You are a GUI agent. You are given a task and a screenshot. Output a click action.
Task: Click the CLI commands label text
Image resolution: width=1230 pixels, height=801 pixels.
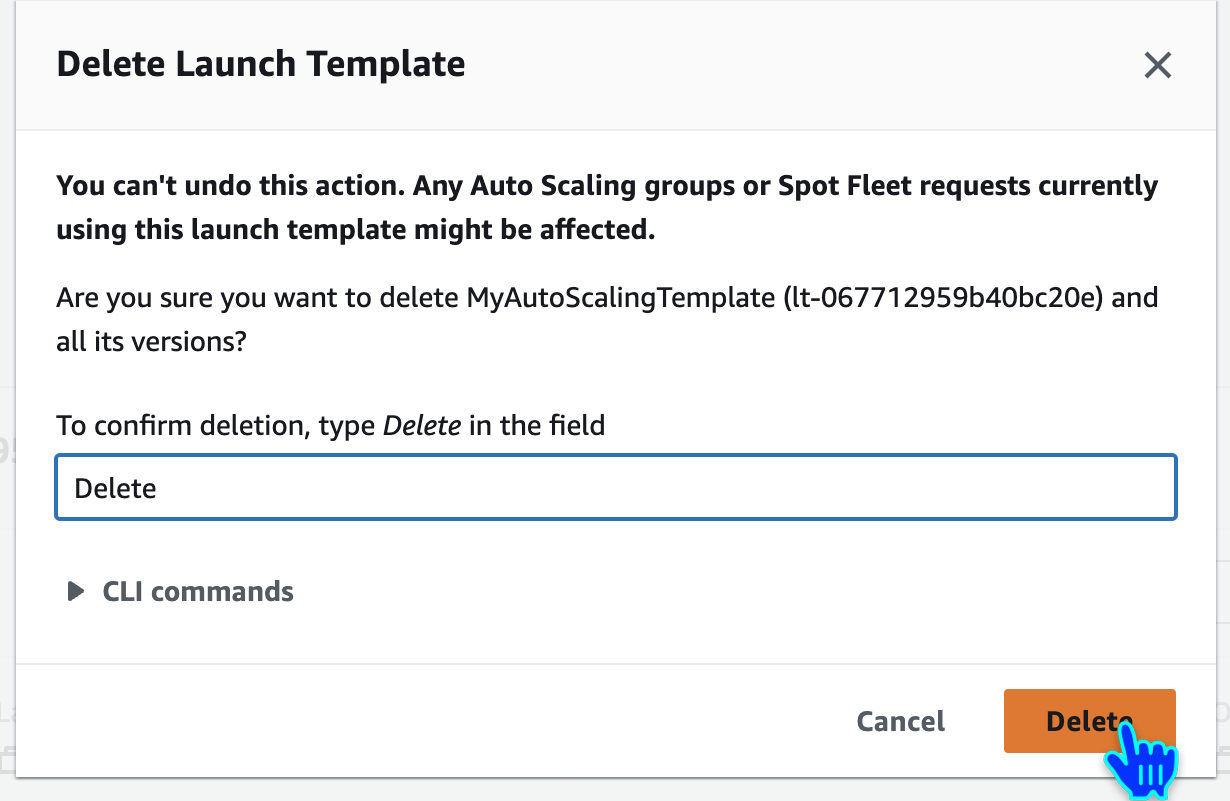pyautogui.click(x=198, y=591)
